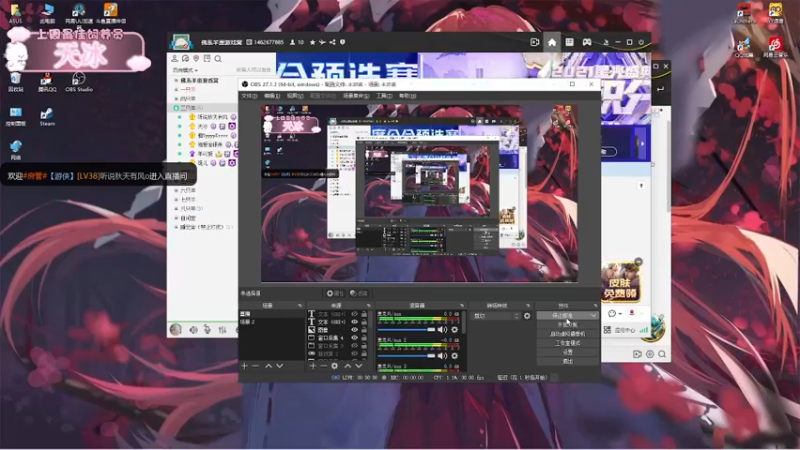Screen dimensions: 800x450
Task: Click the home icon in YY title bar
Action: pyautogui.click(x=552, y=42)
